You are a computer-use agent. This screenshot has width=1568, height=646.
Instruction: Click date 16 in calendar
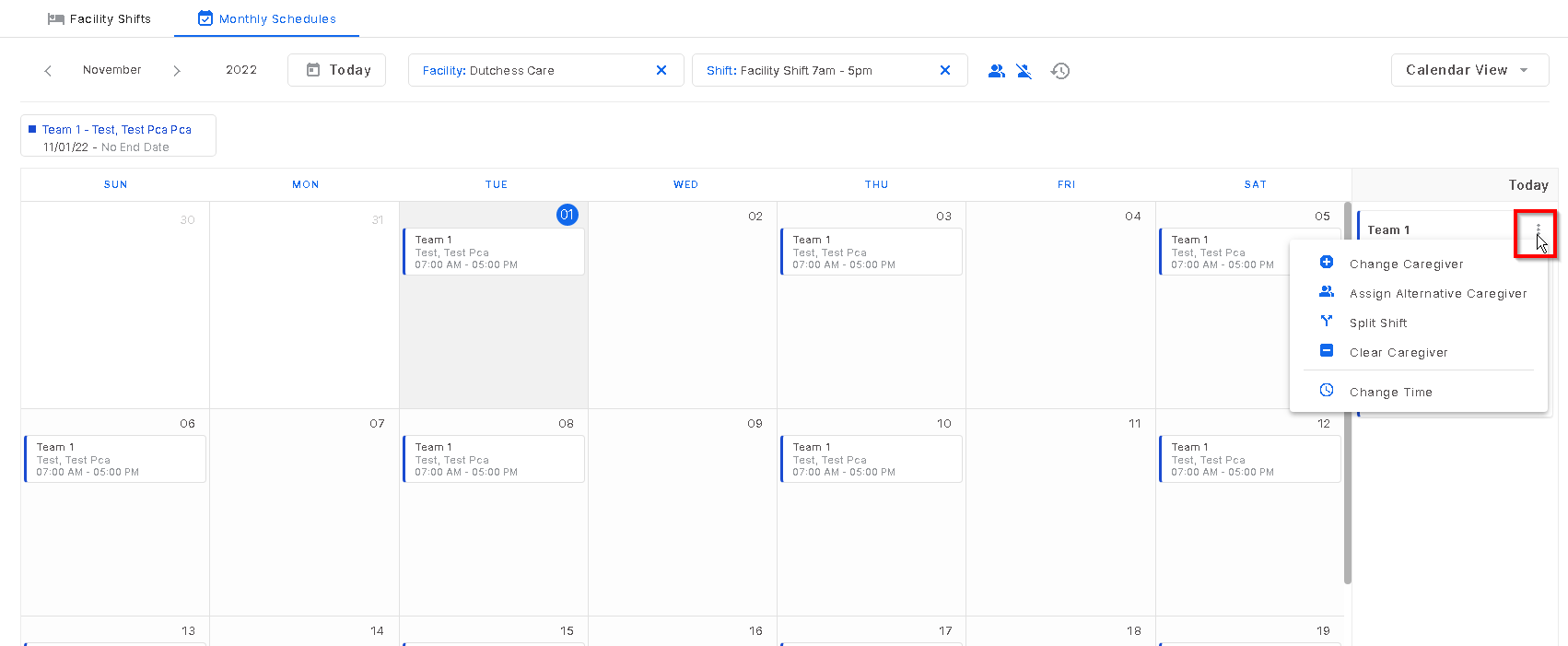click(x=755, y=630)
